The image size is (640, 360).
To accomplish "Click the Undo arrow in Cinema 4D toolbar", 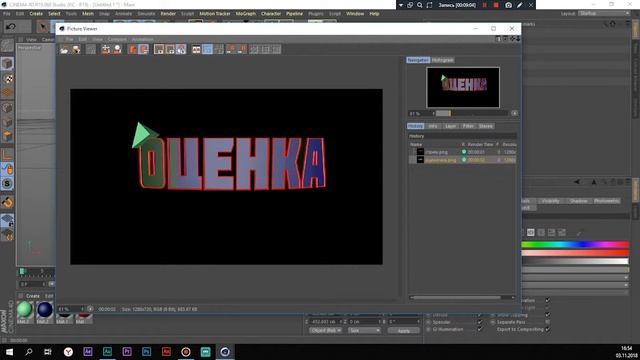I will [11, 27].
